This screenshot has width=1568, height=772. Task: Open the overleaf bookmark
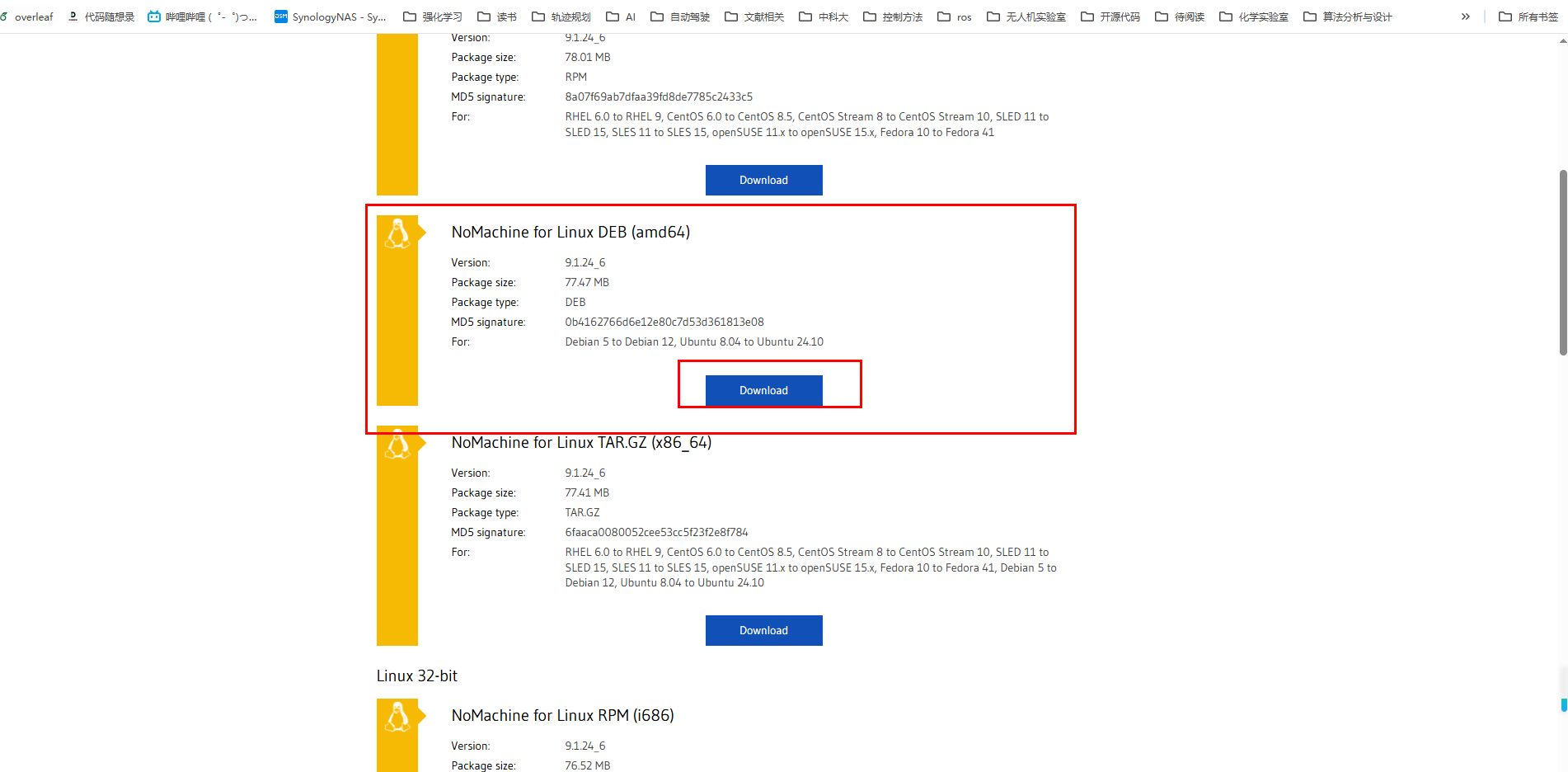(x=27, y=16)
